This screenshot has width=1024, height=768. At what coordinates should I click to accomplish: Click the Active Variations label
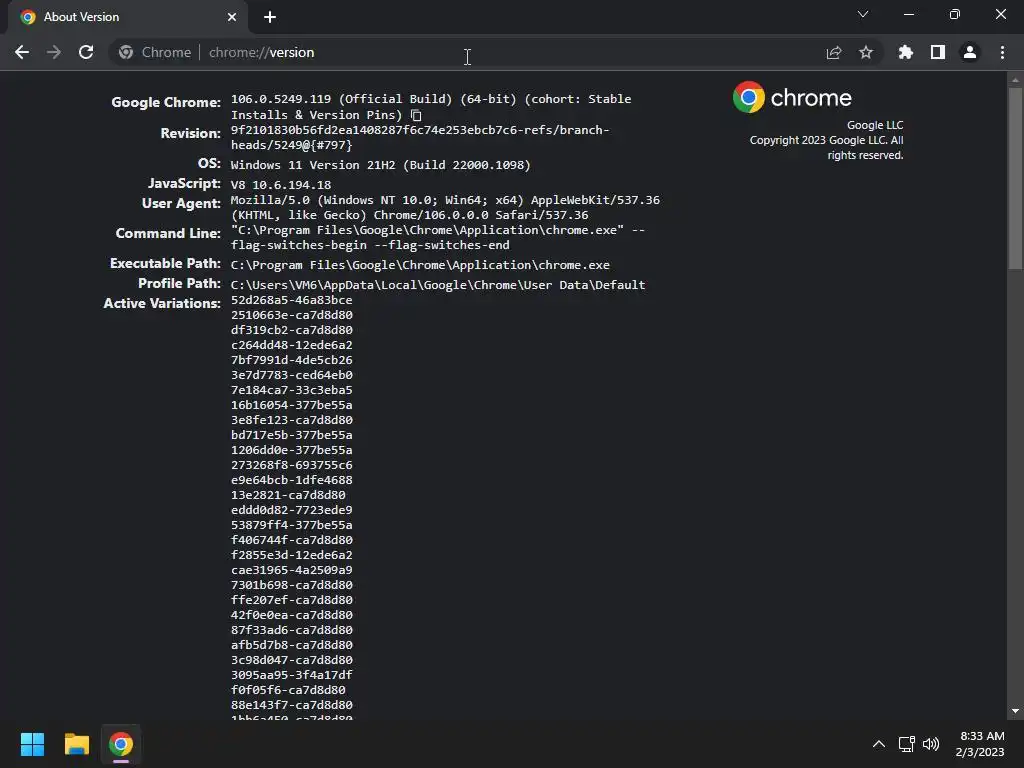point(162,304)
